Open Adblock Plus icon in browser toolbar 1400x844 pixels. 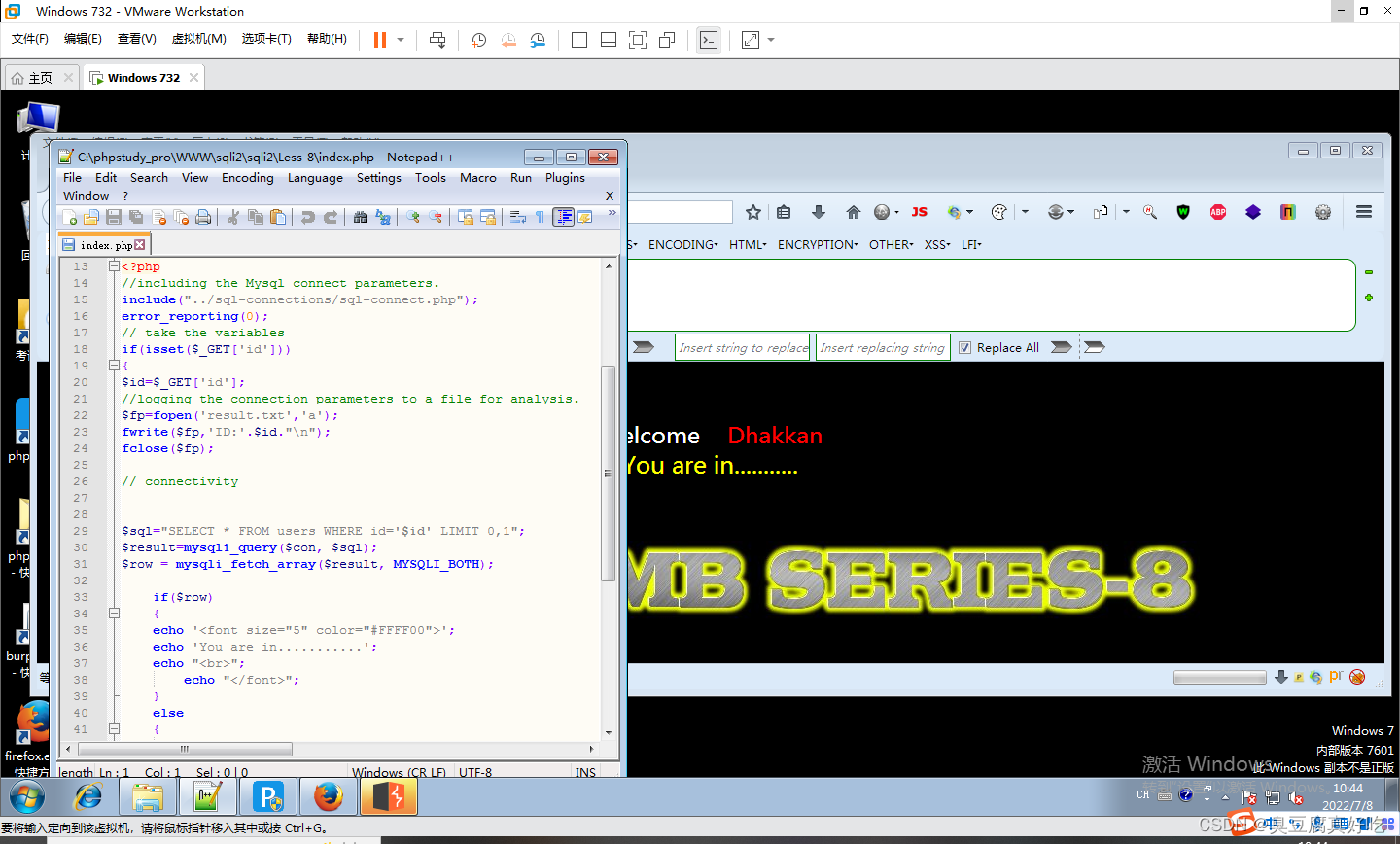coord(1217,211)
